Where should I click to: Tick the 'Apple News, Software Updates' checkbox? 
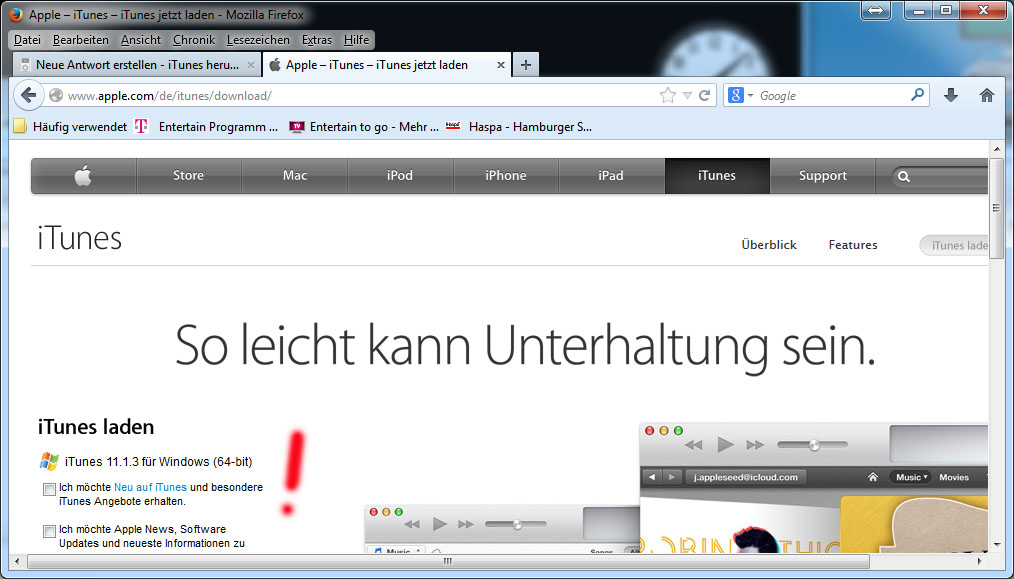click(49, 531)
